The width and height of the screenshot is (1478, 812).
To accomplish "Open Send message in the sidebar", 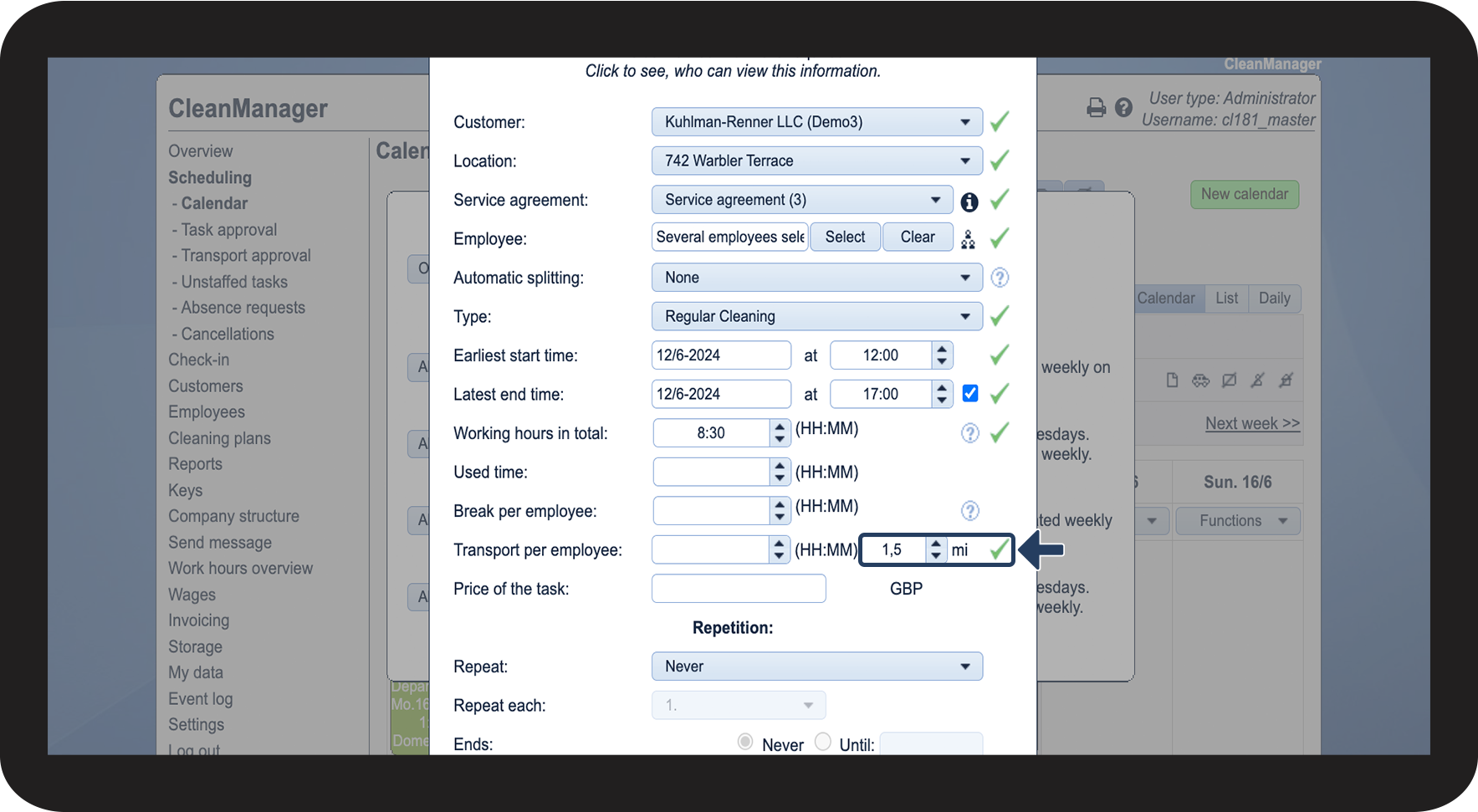I will (x=220, y=543).
